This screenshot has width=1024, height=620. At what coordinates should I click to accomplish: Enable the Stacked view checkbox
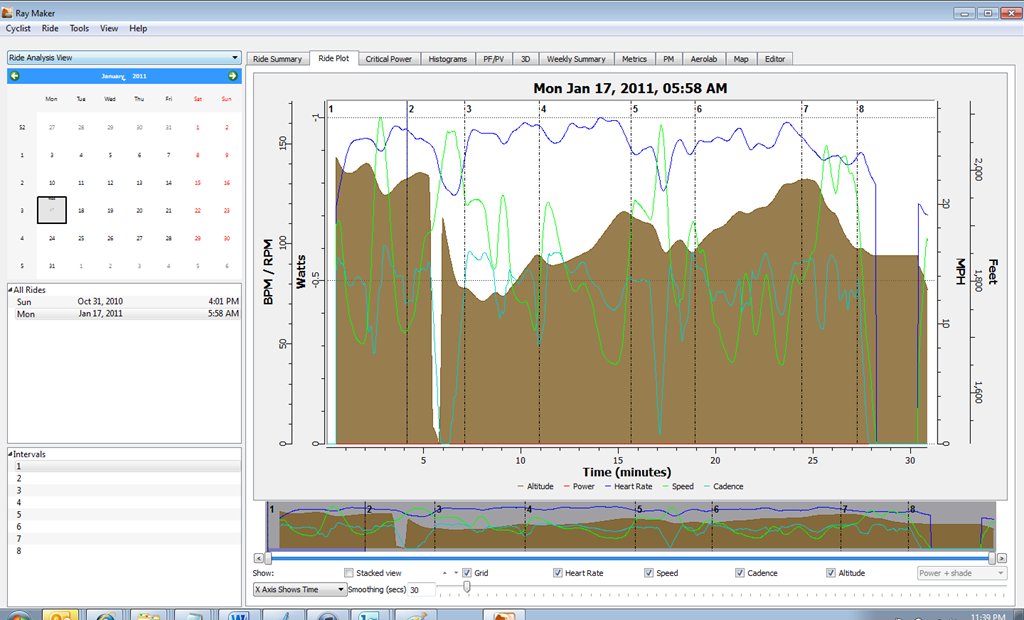349,573
